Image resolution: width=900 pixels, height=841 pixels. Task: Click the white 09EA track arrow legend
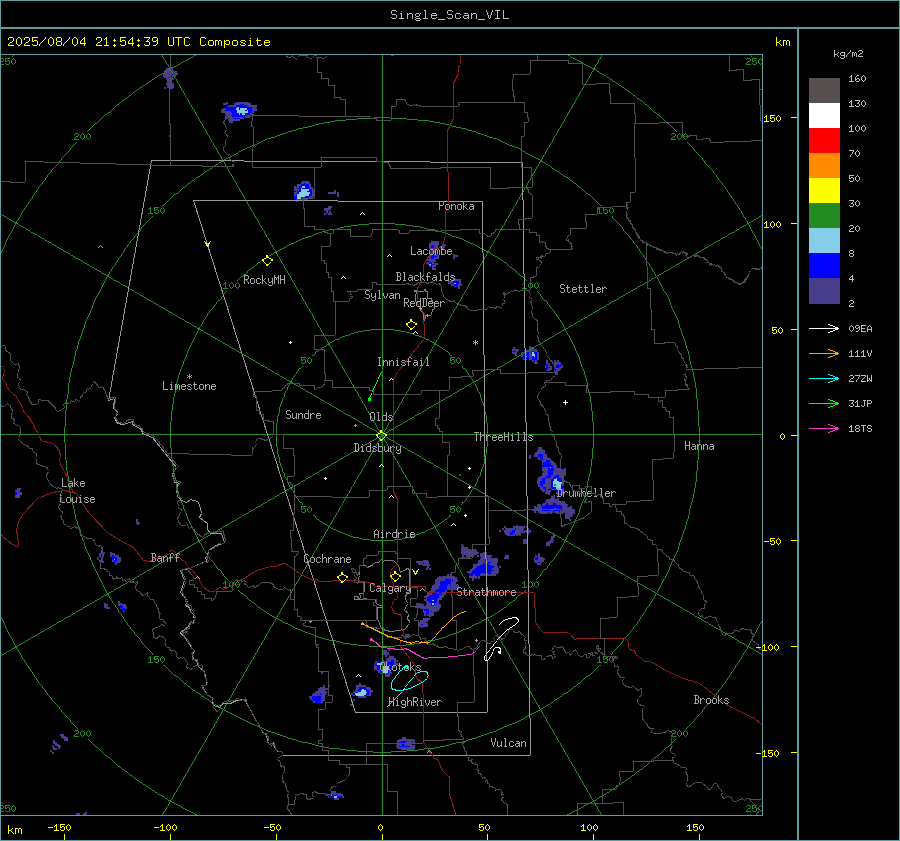(824, 328)
